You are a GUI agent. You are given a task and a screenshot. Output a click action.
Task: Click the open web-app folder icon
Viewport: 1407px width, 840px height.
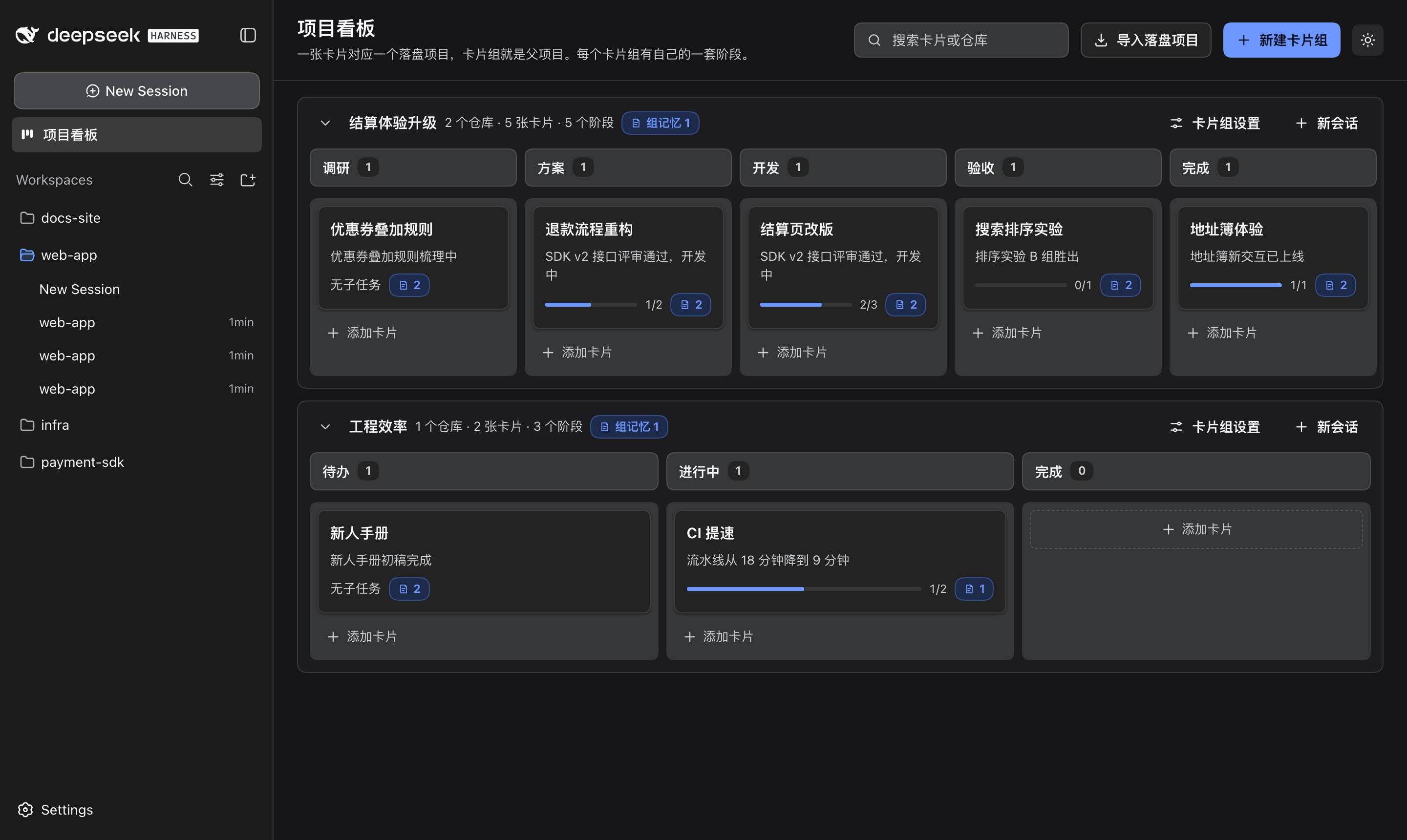26,255
